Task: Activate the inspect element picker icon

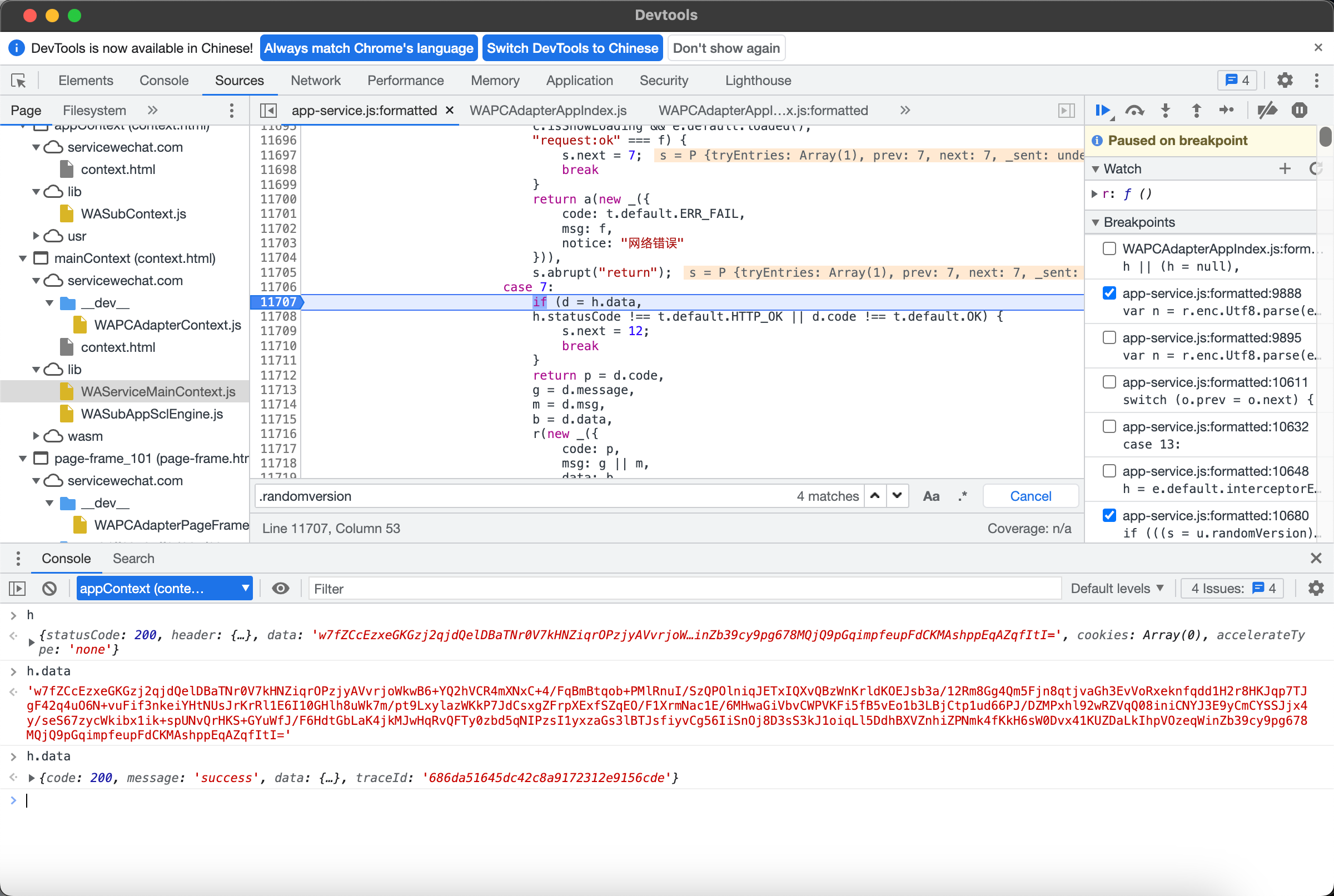Action: pyautogui.click(x=18, y=81)
